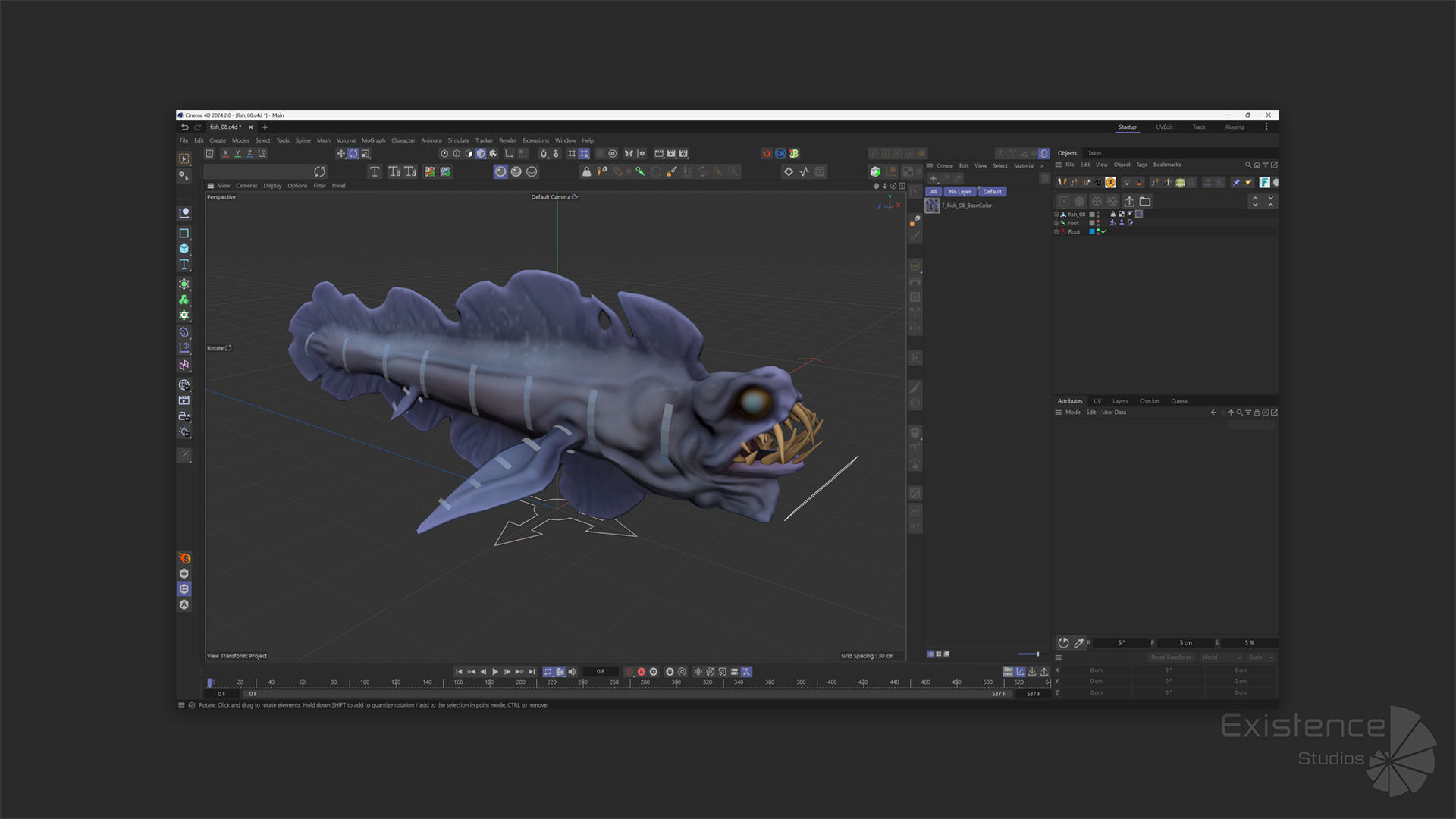Select the Rotate tool in top toolbar

point(353,153)
